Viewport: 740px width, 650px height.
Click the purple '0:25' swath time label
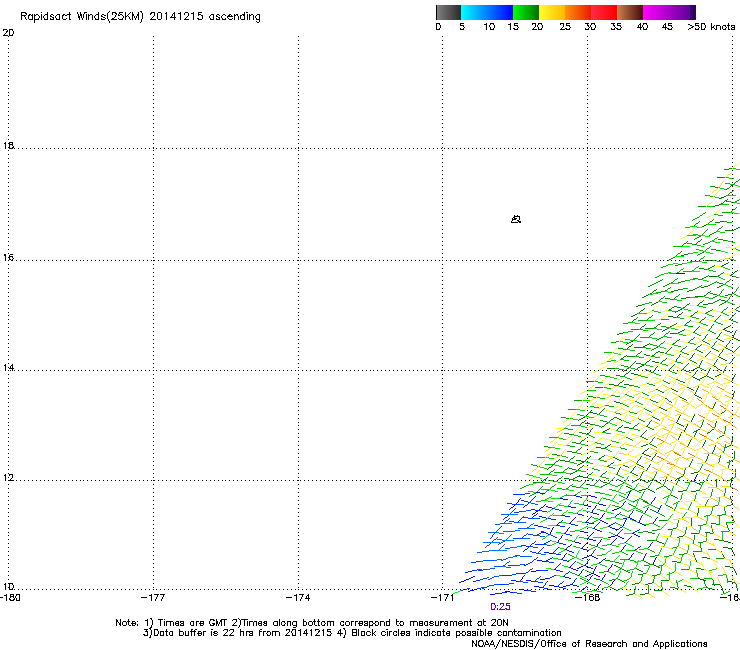[500, 607]
